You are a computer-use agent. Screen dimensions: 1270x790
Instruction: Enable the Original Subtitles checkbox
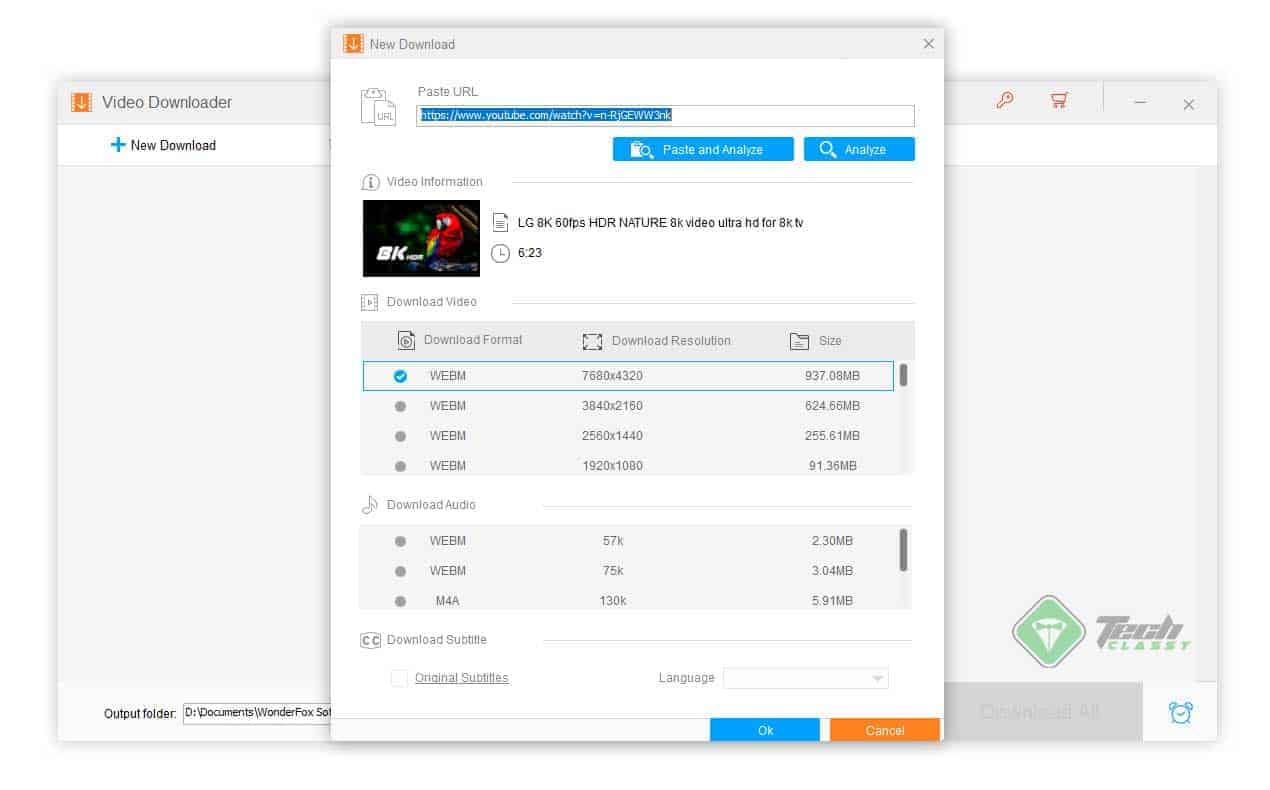point(399,678)
